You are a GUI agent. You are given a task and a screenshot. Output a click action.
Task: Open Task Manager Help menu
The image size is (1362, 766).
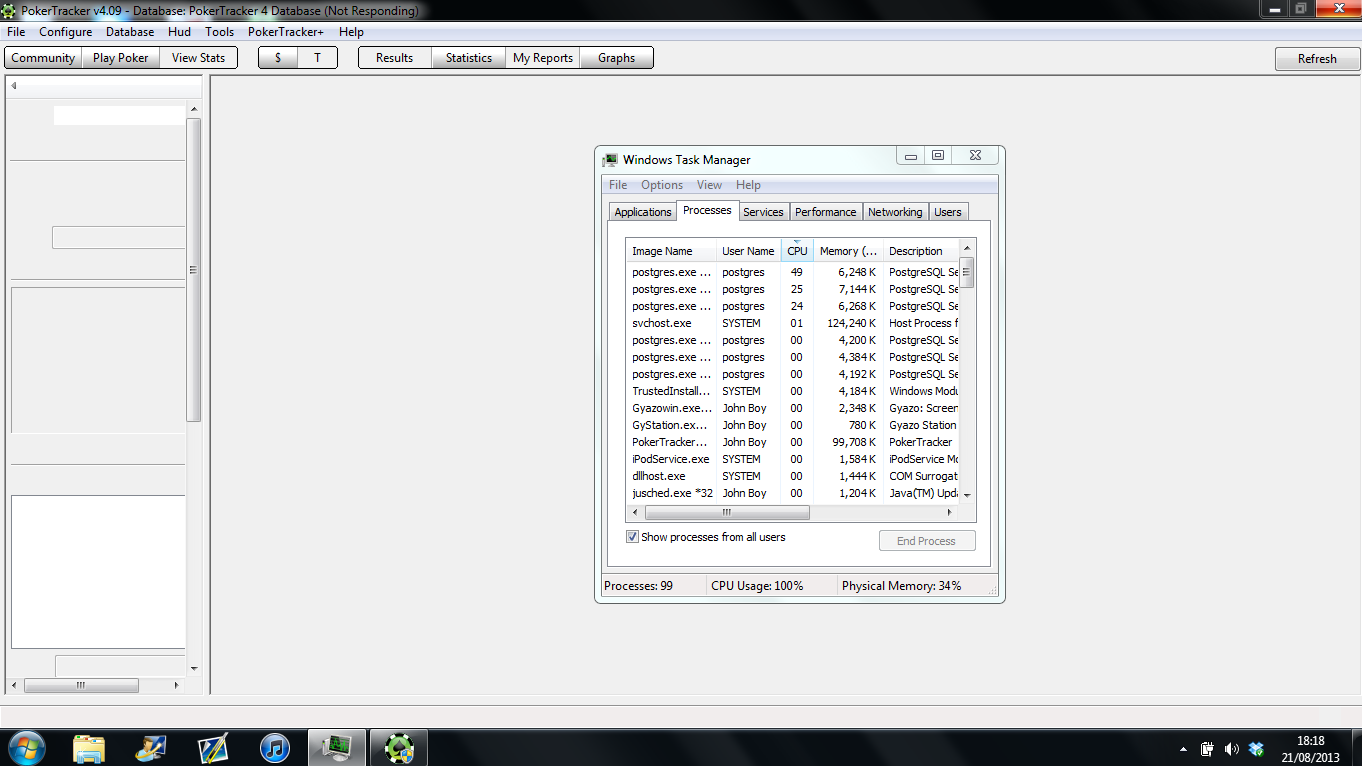tap(748, 185)
